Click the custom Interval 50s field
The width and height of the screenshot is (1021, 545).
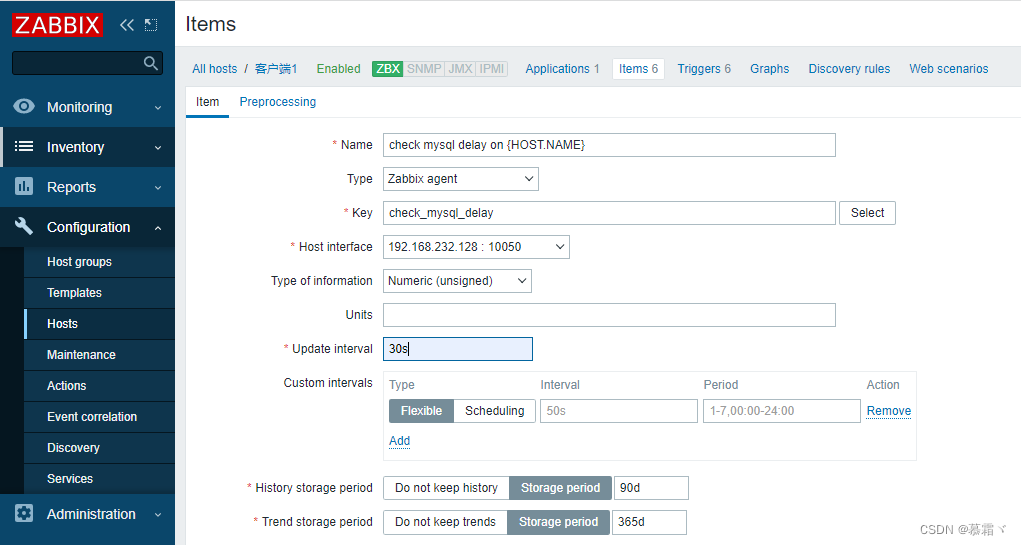coord(619,411)
